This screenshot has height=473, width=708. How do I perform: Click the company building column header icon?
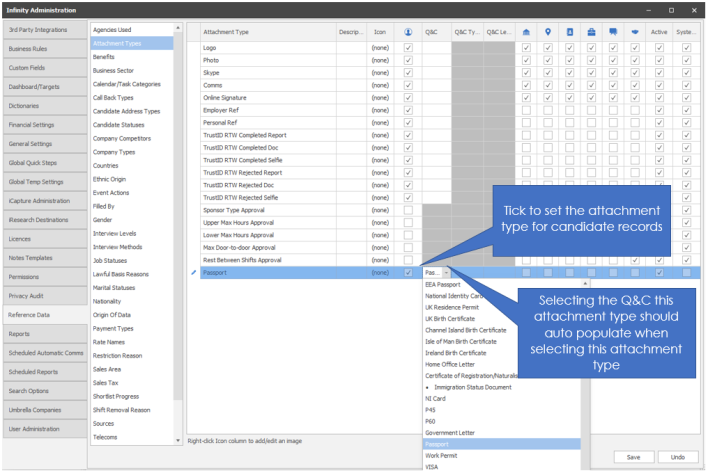click(526, 32)
